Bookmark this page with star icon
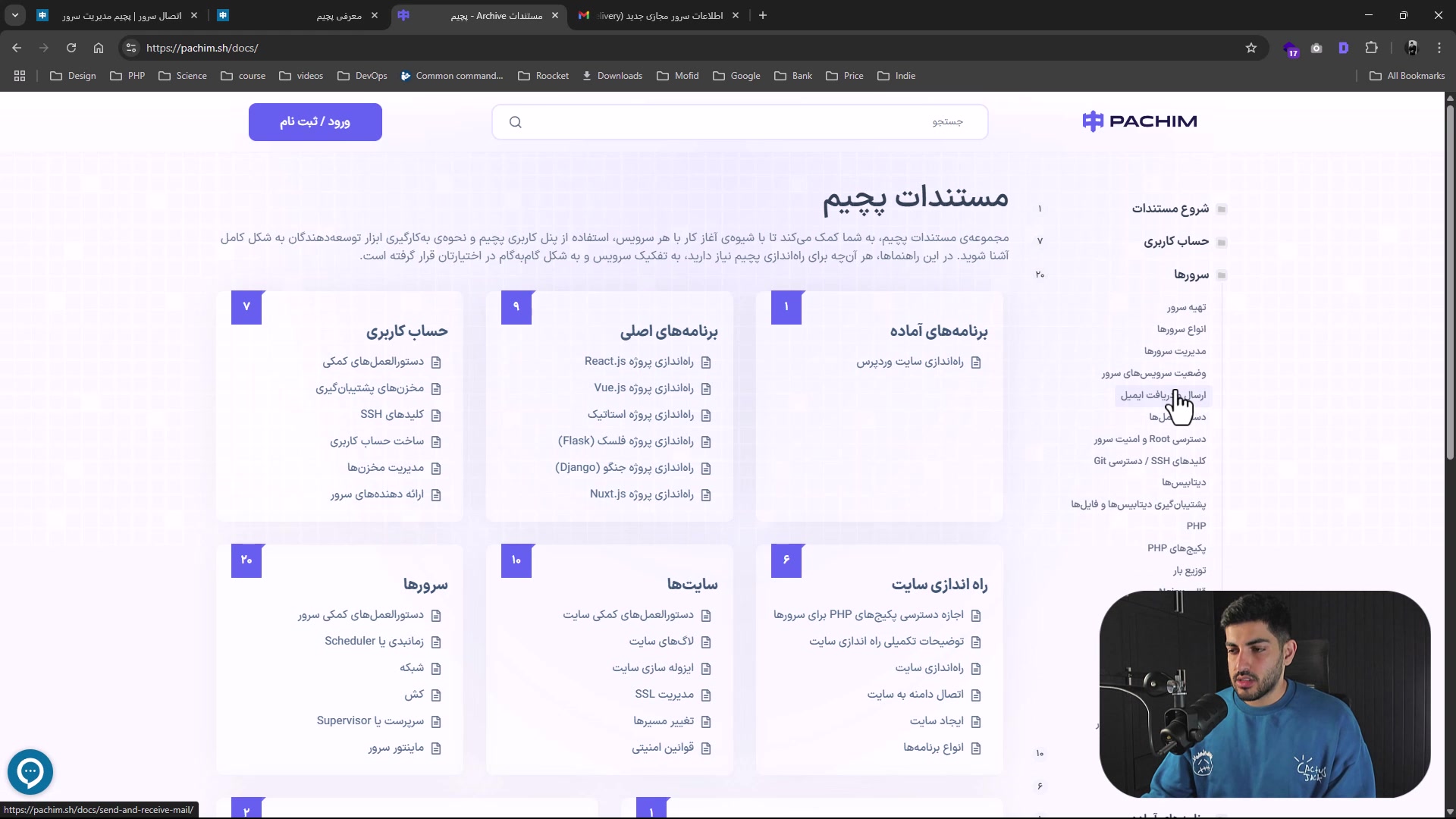This screenshot has width=1456, height=819. tap(1251, 48)
